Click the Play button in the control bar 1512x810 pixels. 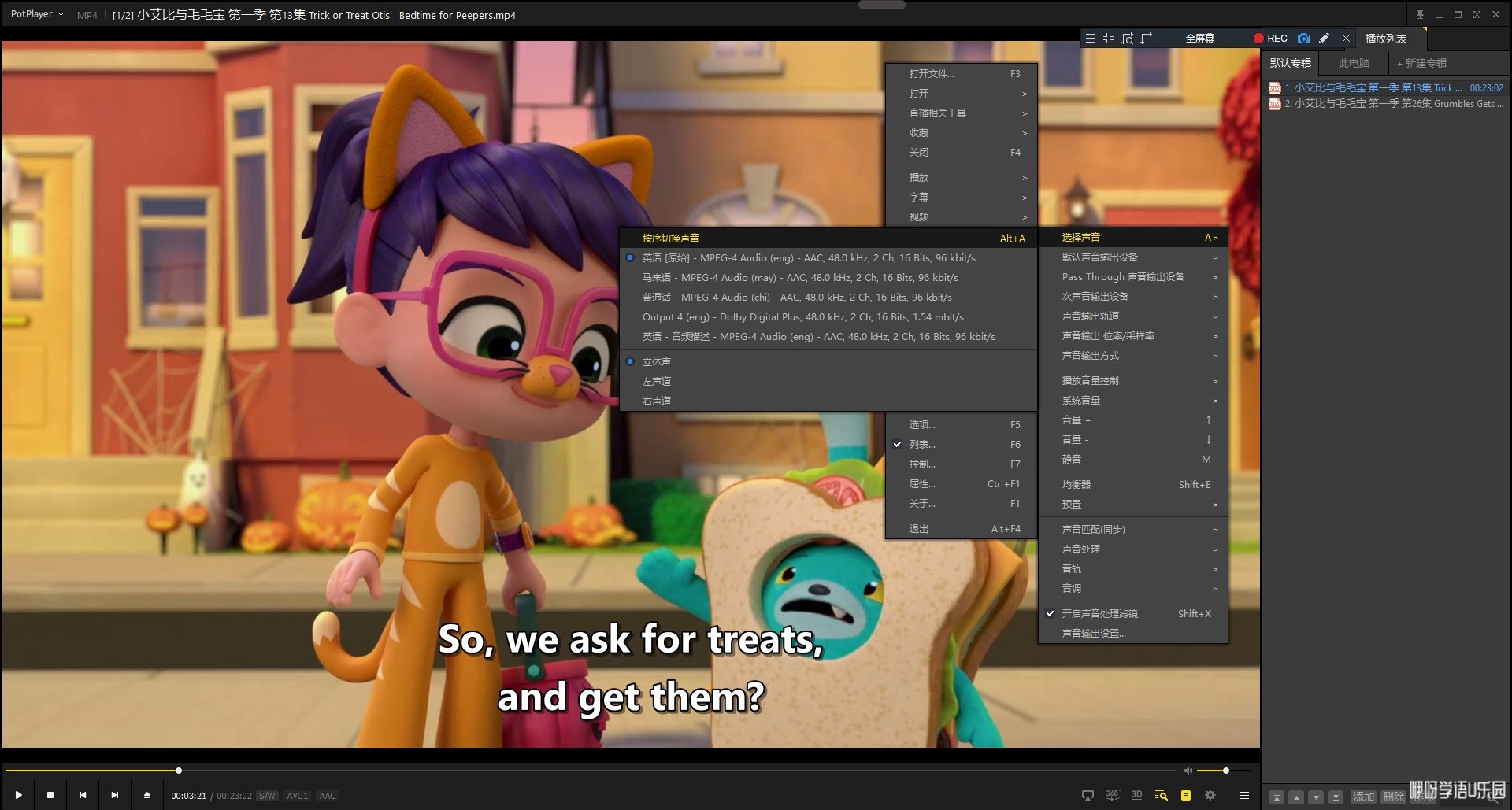(x=18, y=795)
